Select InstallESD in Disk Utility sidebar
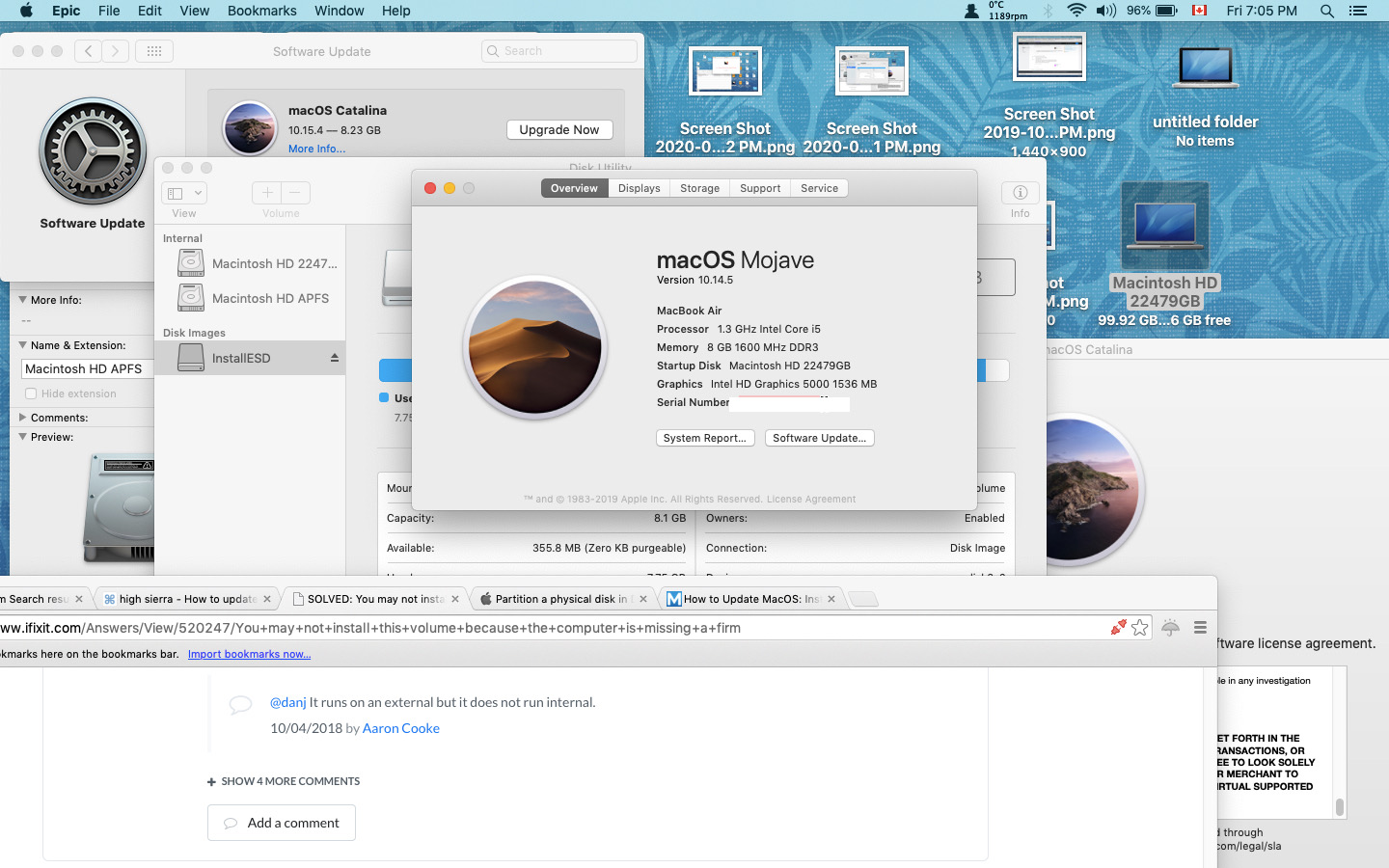The width and height of the screenshot is (1389, 868). pos(250,358)
